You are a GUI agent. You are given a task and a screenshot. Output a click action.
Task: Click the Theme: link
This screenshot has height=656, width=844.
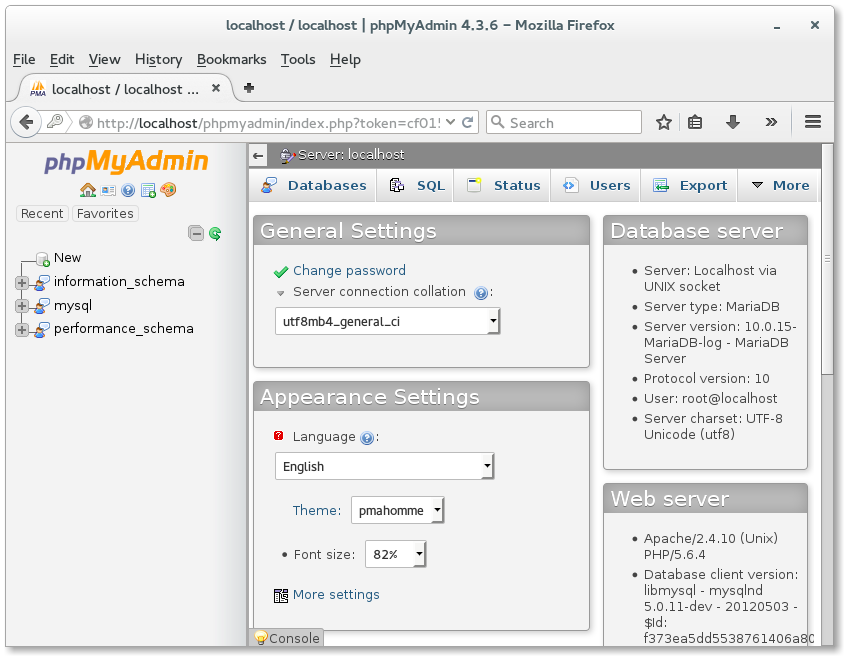point(316,510)
